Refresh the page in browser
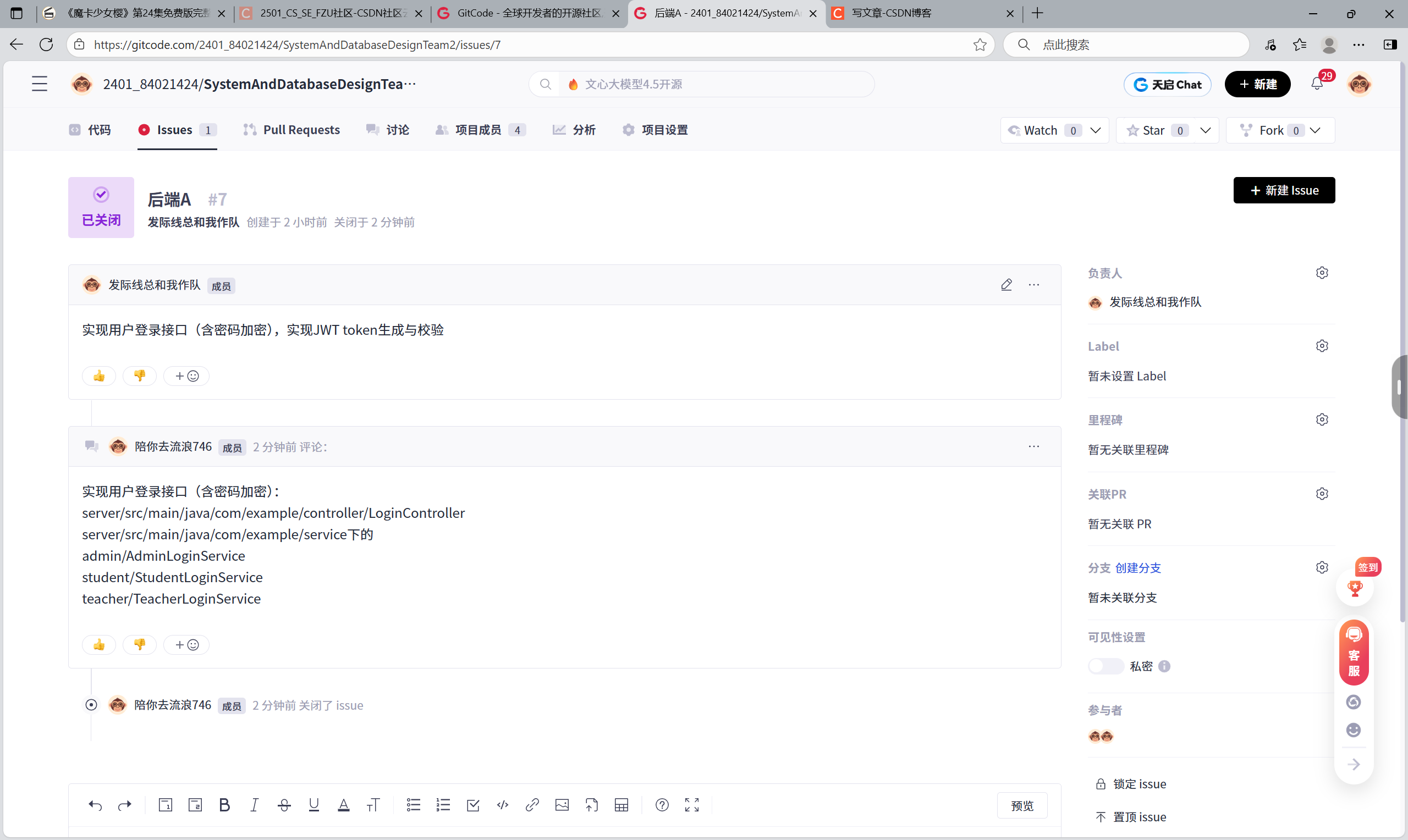Image resolution: width=1408 pixels, height=840 pixels. click(x=46, y=44)
